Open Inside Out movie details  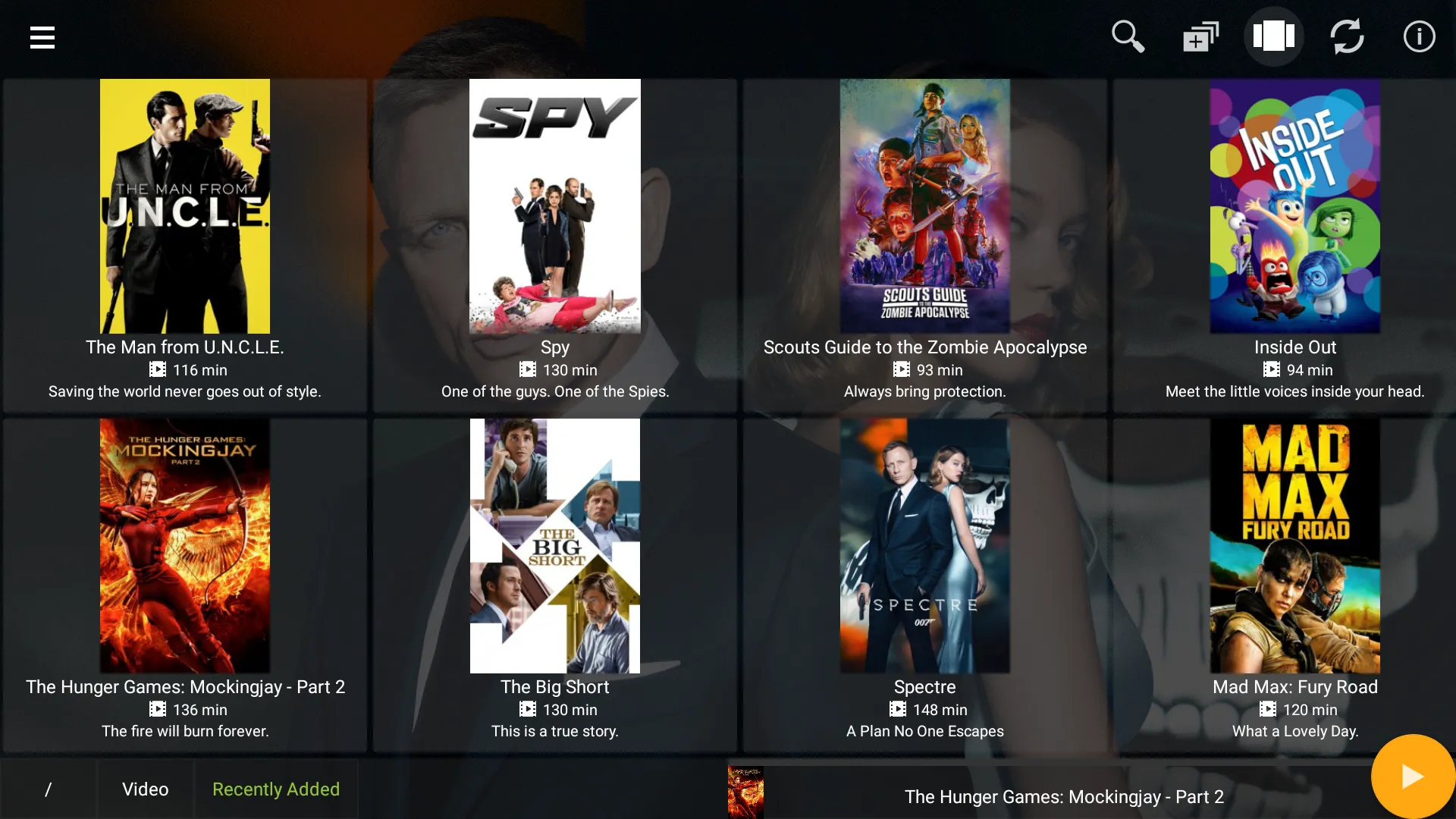click(x=1294, y=206)
